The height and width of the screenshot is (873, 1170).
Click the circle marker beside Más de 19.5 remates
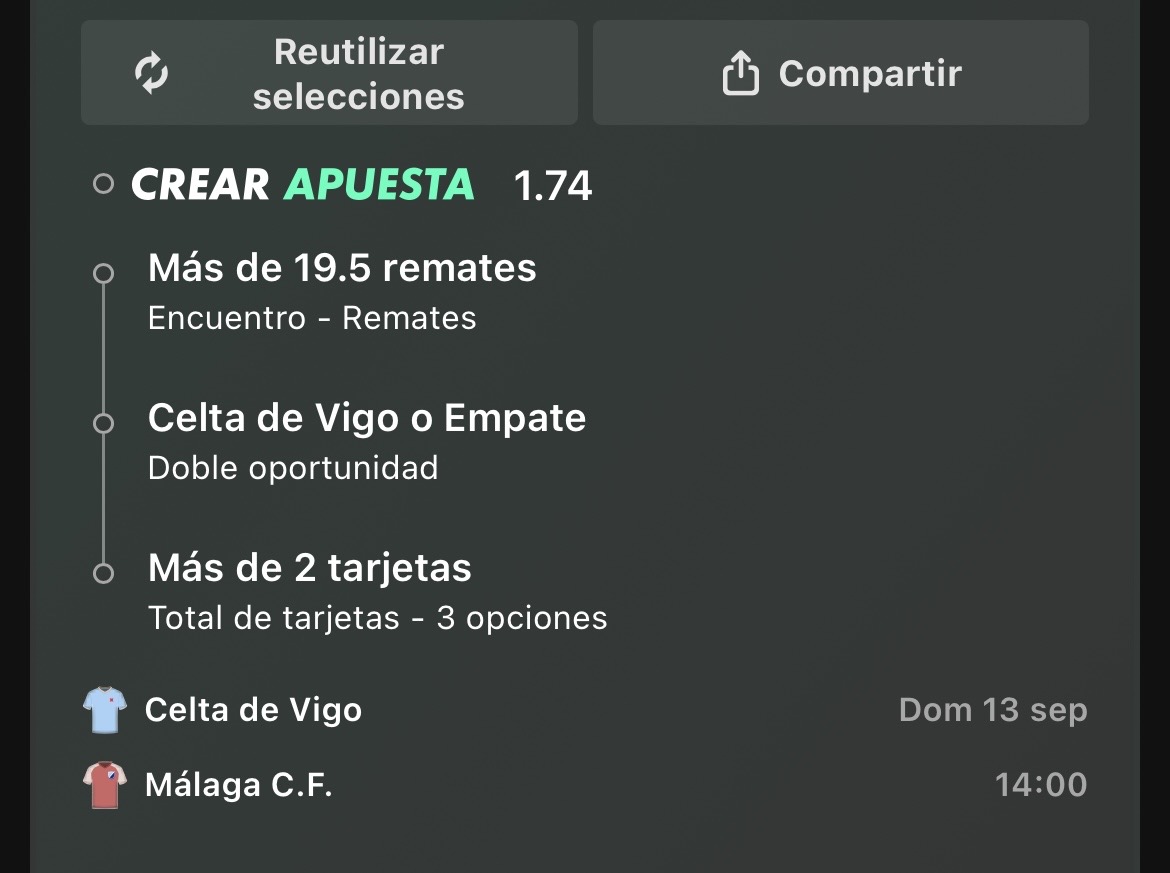(104, 273)
